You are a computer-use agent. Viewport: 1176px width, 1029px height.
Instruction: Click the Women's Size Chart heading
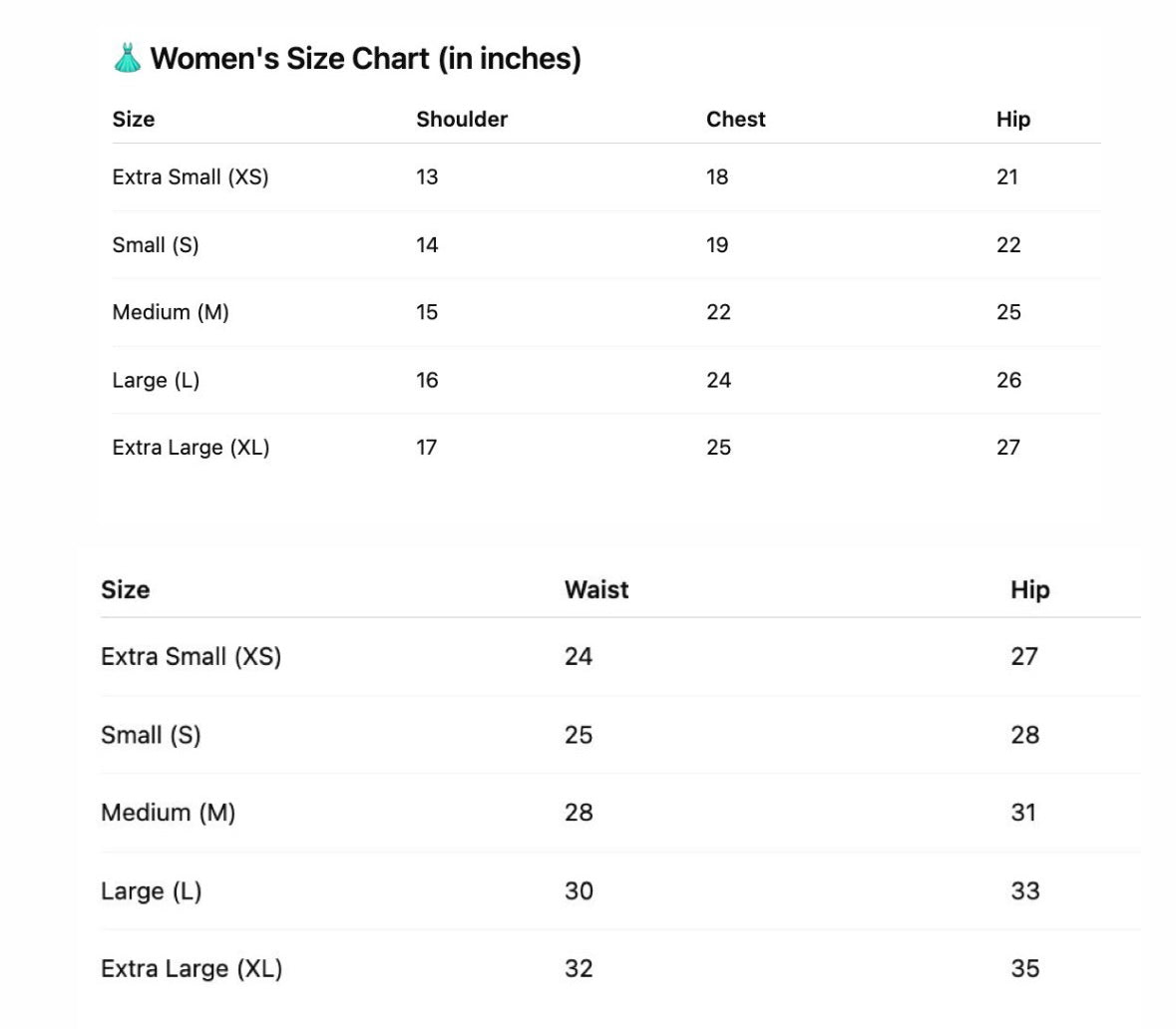coord(365,59)
